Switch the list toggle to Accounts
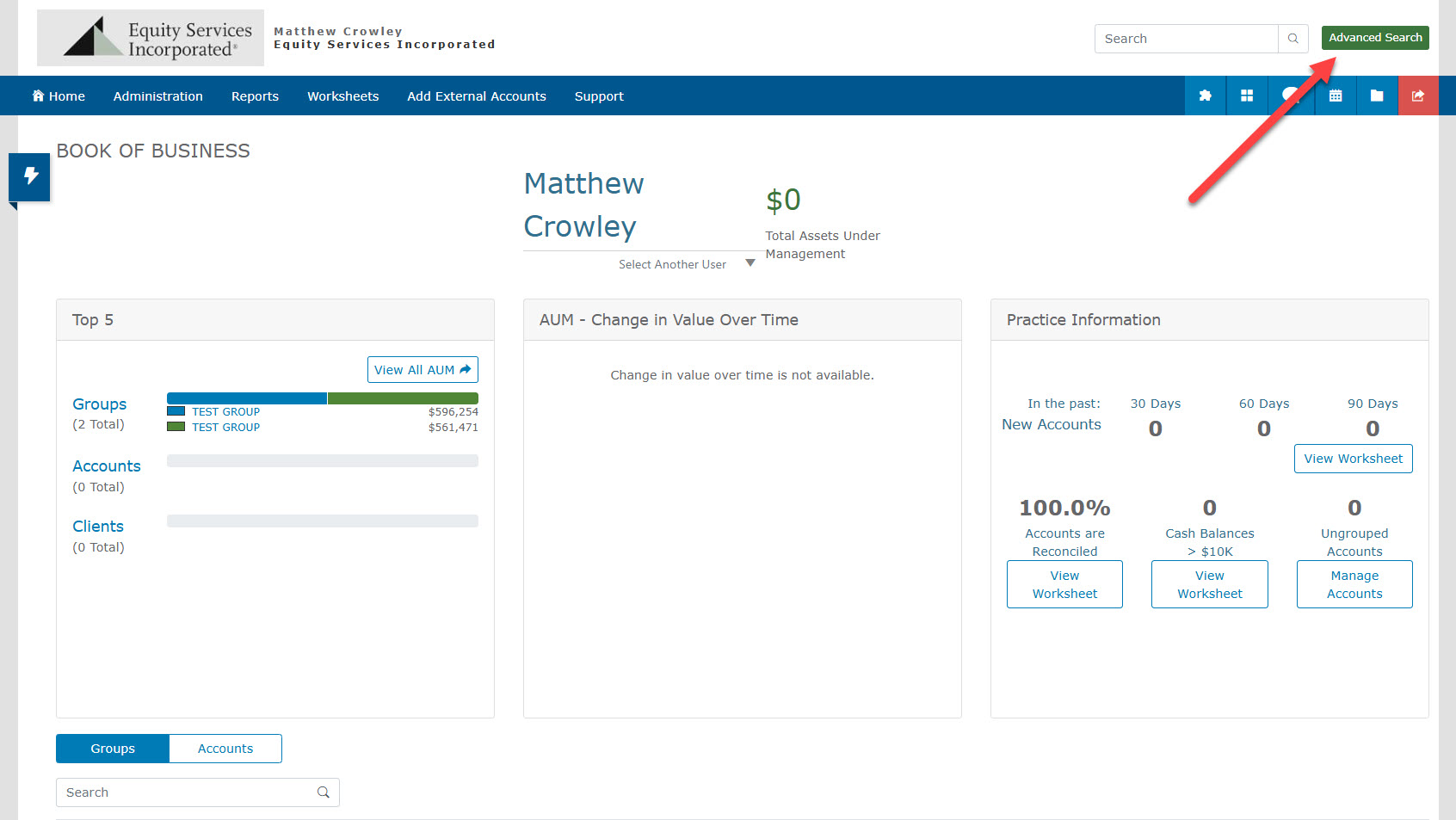Image resolution: width=1456 pixels, height=820 pixels. point(225,749)
